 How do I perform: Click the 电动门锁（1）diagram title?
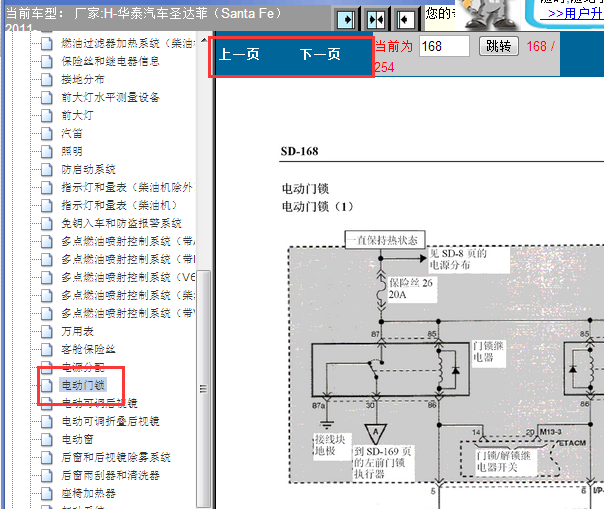coord(318,207)
